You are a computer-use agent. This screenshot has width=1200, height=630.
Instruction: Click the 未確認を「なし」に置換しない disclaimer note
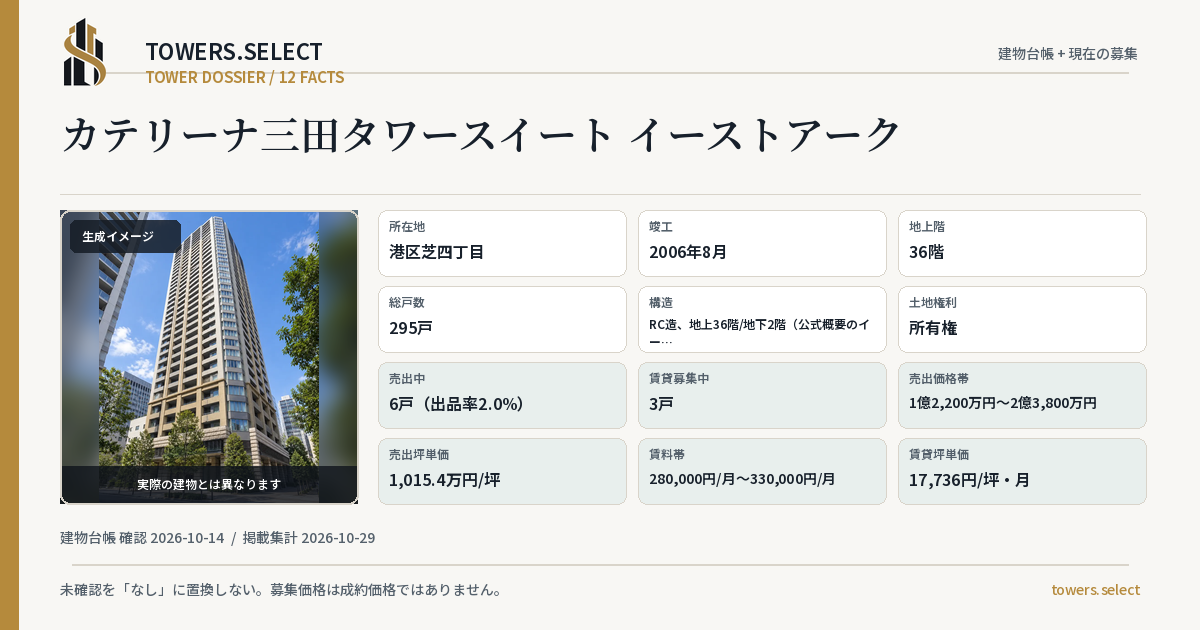click(x=281, y=590)
